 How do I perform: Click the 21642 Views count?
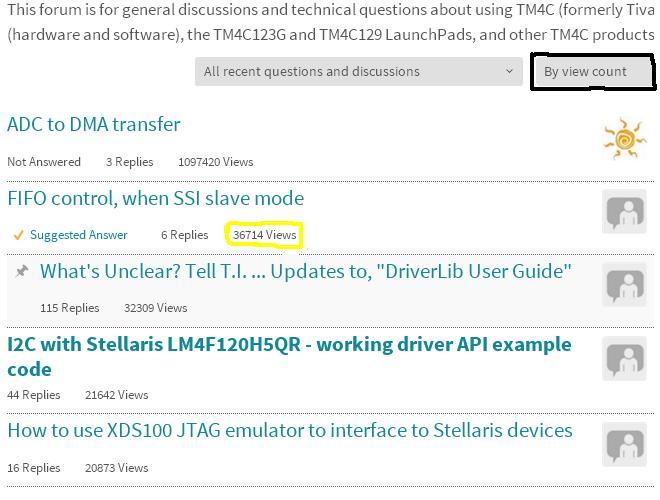click(x=117, y=395)
